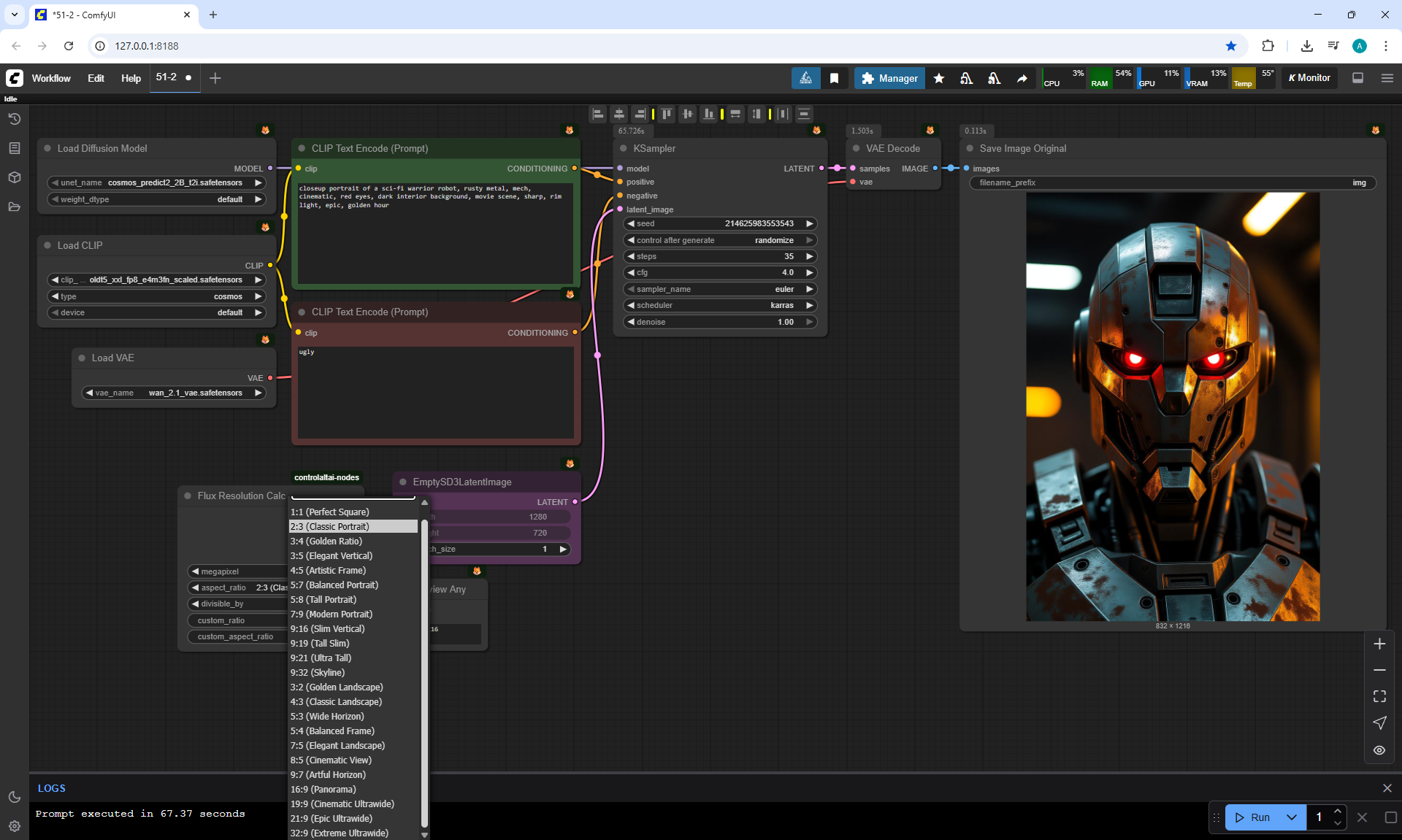Toggle dark theme moon icon
1402x840 pixels.
(x=14, y=797)
